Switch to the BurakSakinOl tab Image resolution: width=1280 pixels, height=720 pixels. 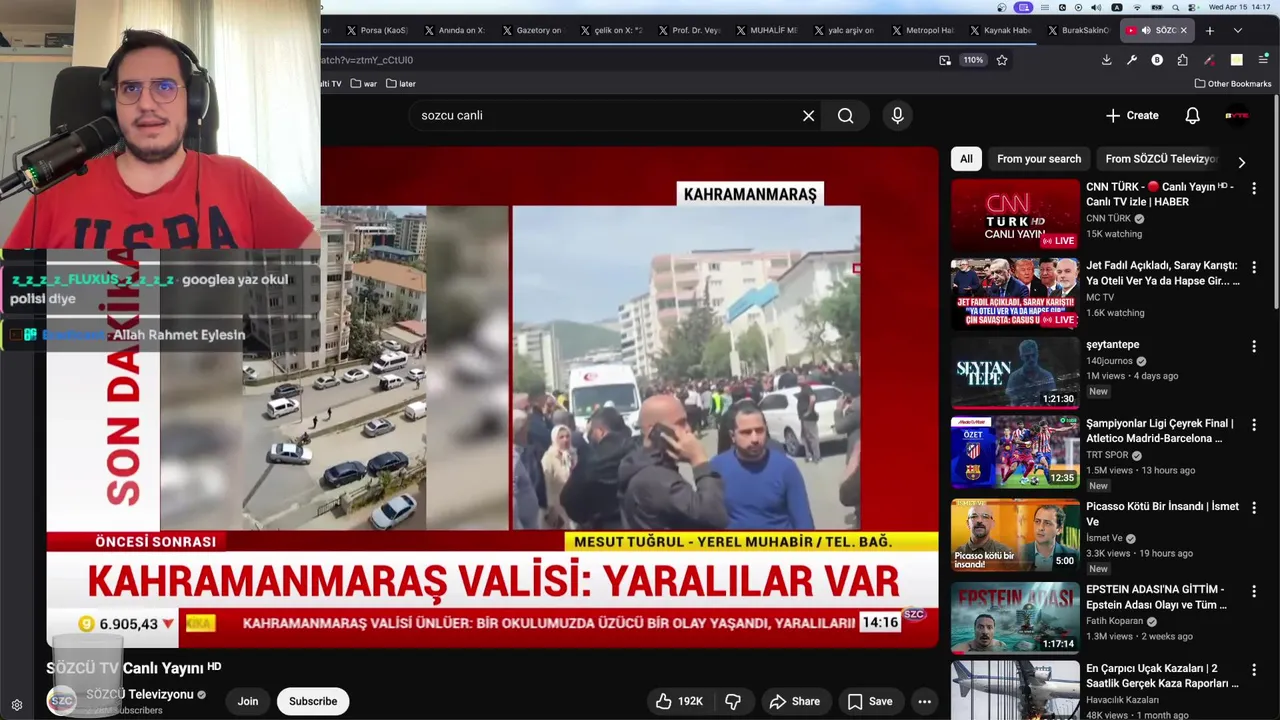[1077, 31]
